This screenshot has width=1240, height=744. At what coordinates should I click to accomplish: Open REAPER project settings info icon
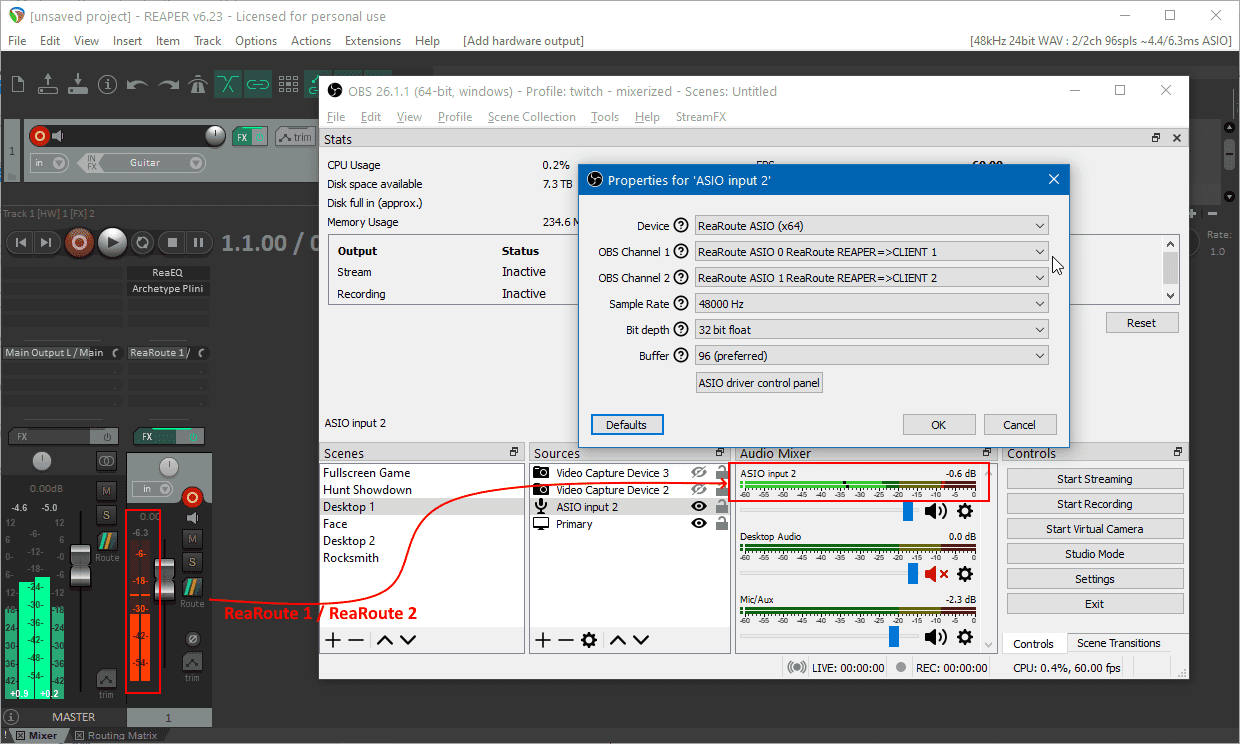[107, 84]
